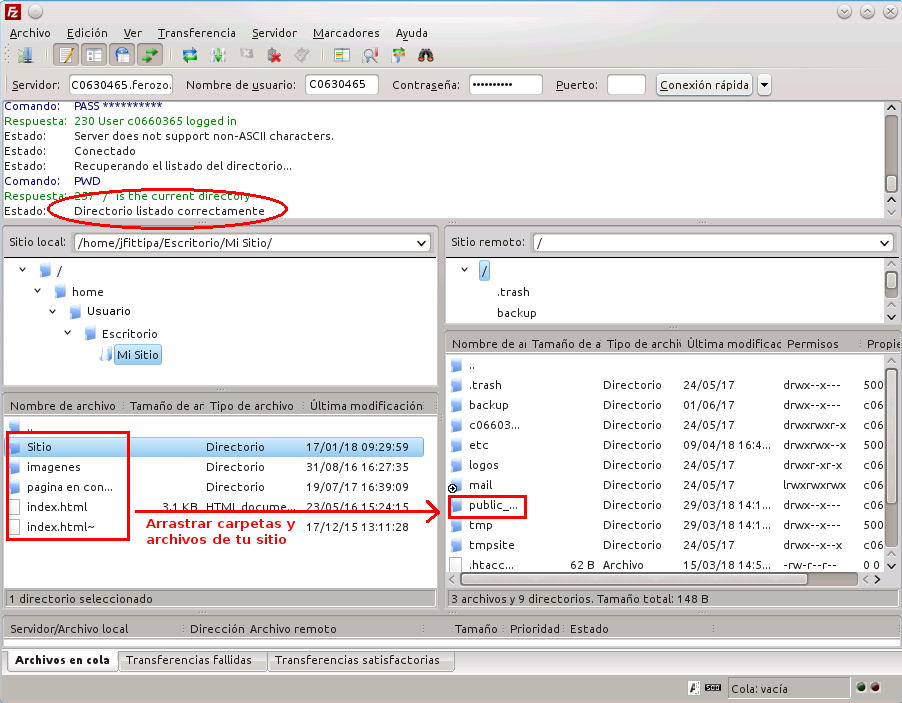Sort remote files by Permisos column
Screen dimensions: 902x703
click(812, 344)
